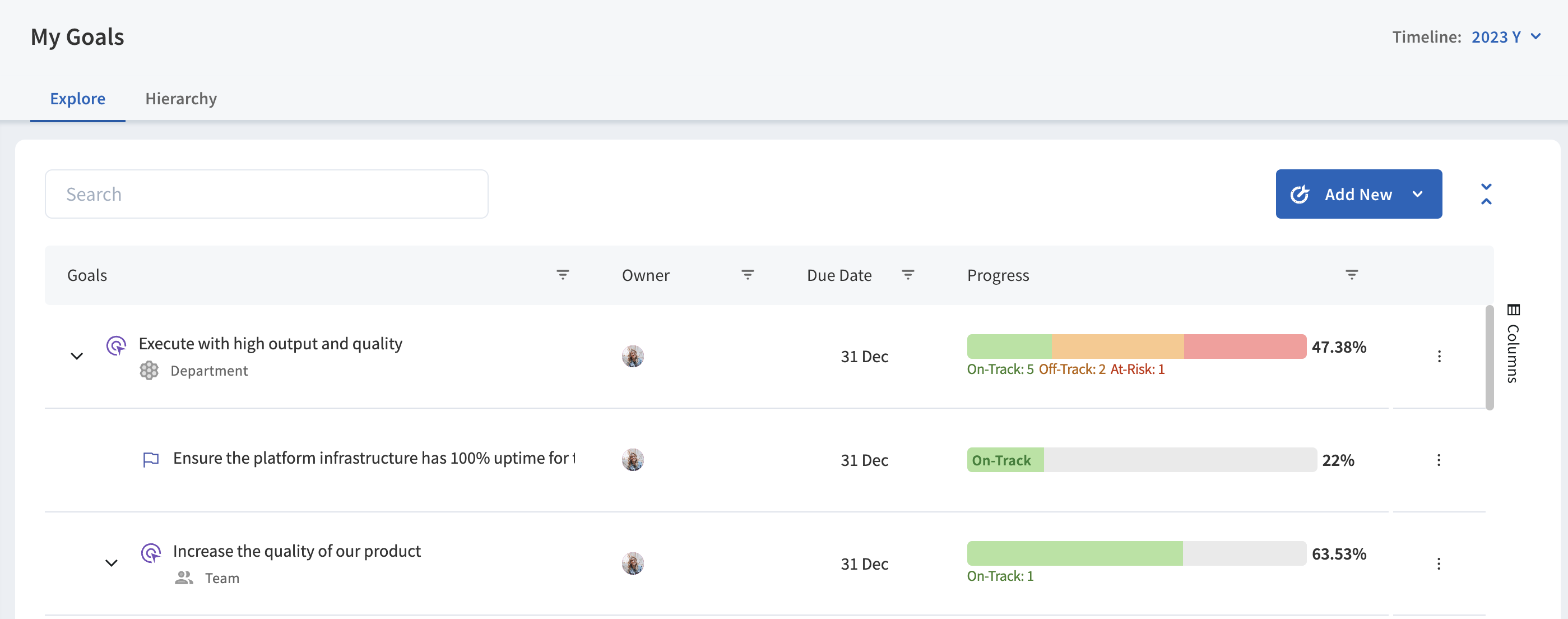Open three-dot menu for platform uptime row

pos(1439,460)
